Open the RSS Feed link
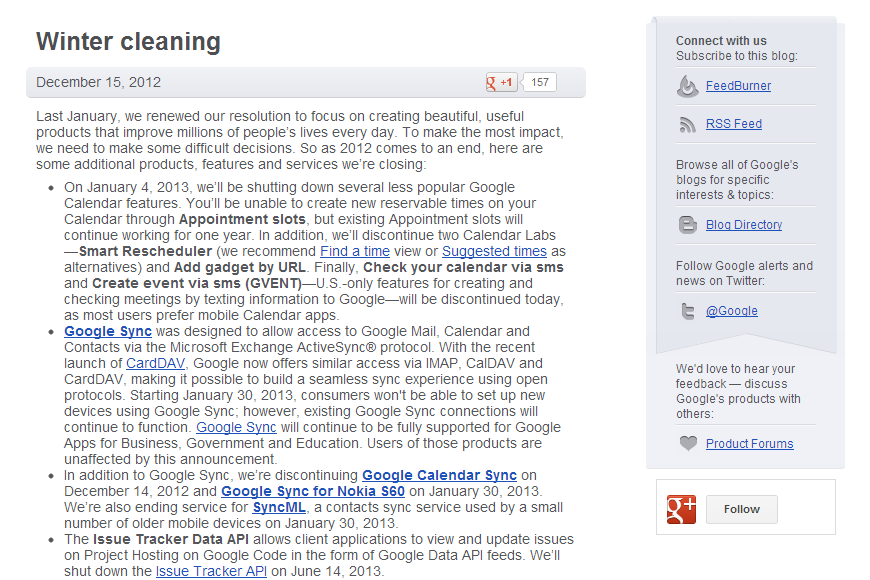 tap(734, 124)
